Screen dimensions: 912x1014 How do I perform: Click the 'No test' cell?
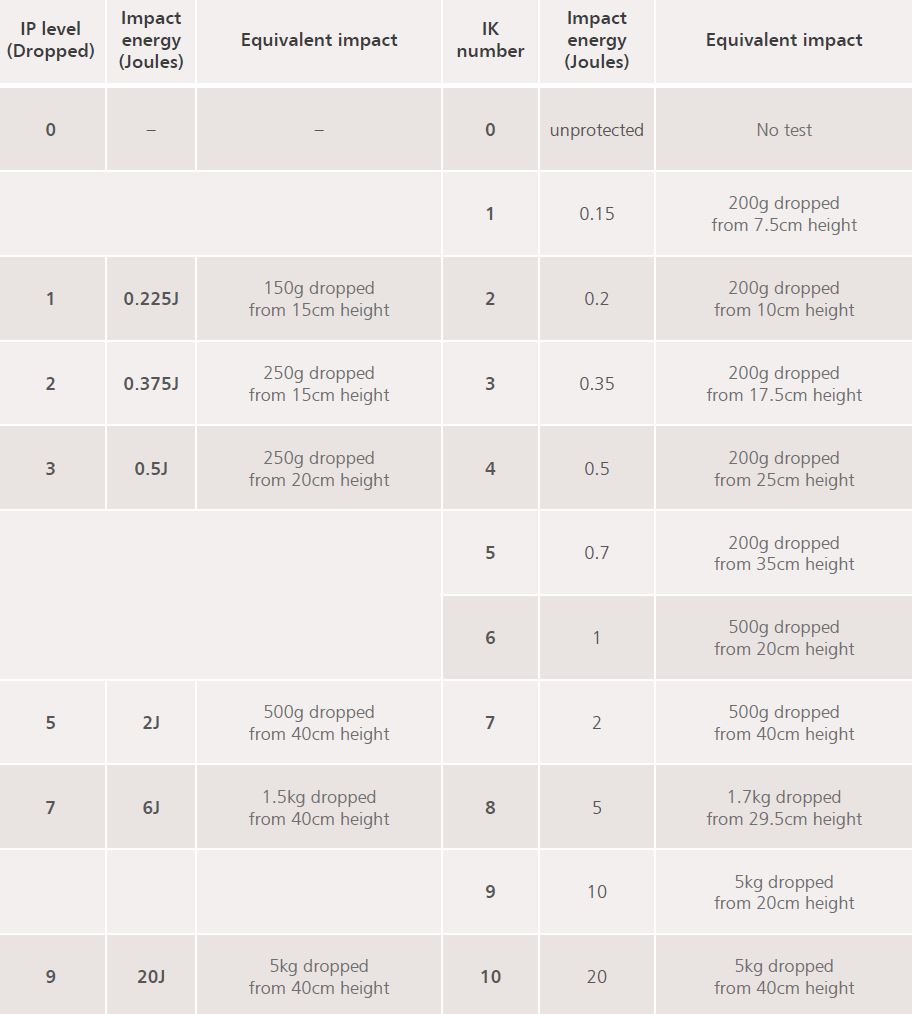click(784, 130)
